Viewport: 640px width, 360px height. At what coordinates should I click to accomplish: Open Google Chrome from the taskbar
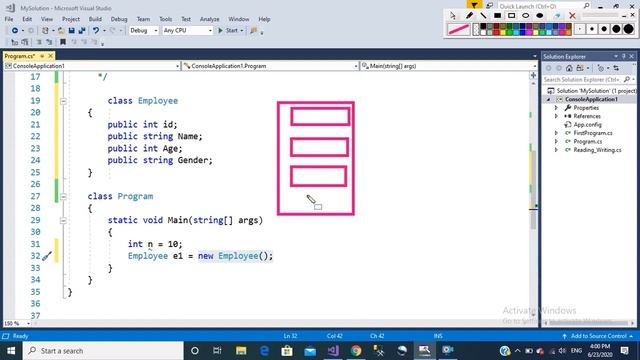point(356,350)
